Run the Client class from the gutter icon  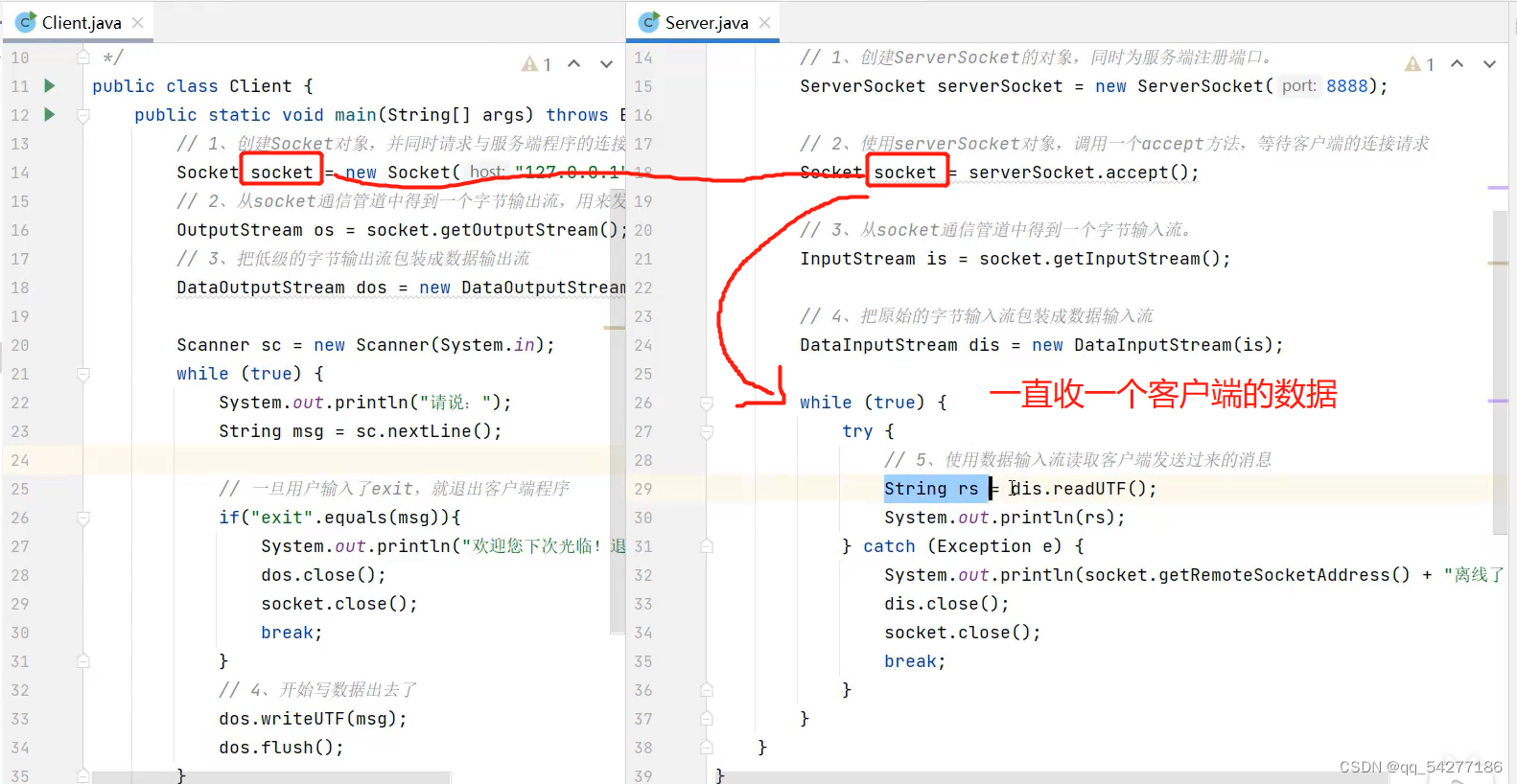point(50,86)
